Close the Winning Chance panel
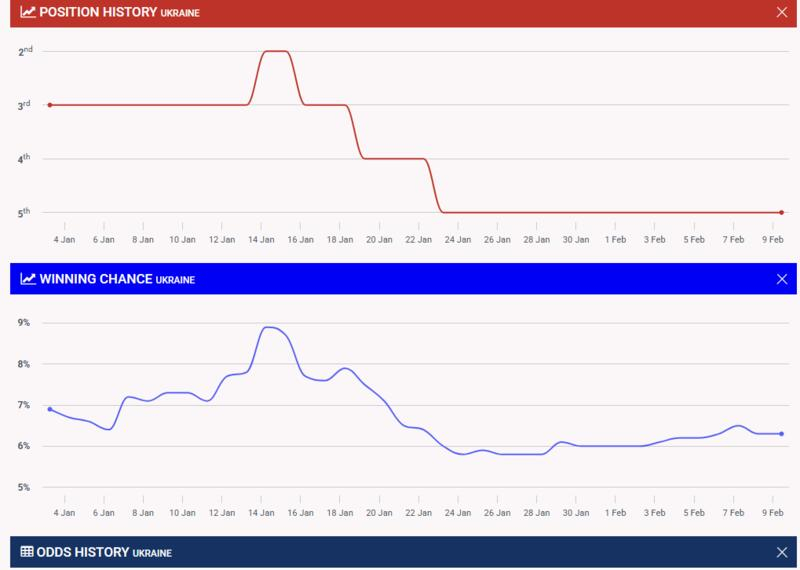 [x=782, y=279]
